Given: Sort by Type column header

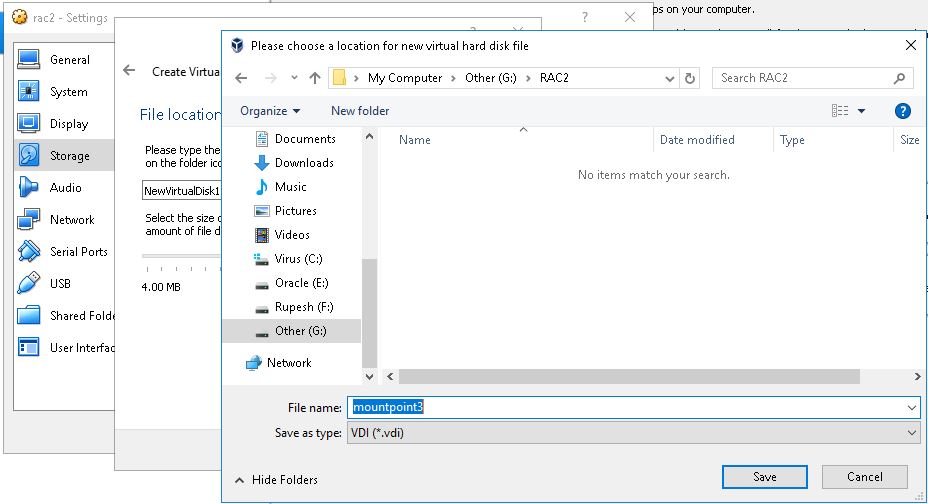Looking at the screenshot, I should 792,140.
